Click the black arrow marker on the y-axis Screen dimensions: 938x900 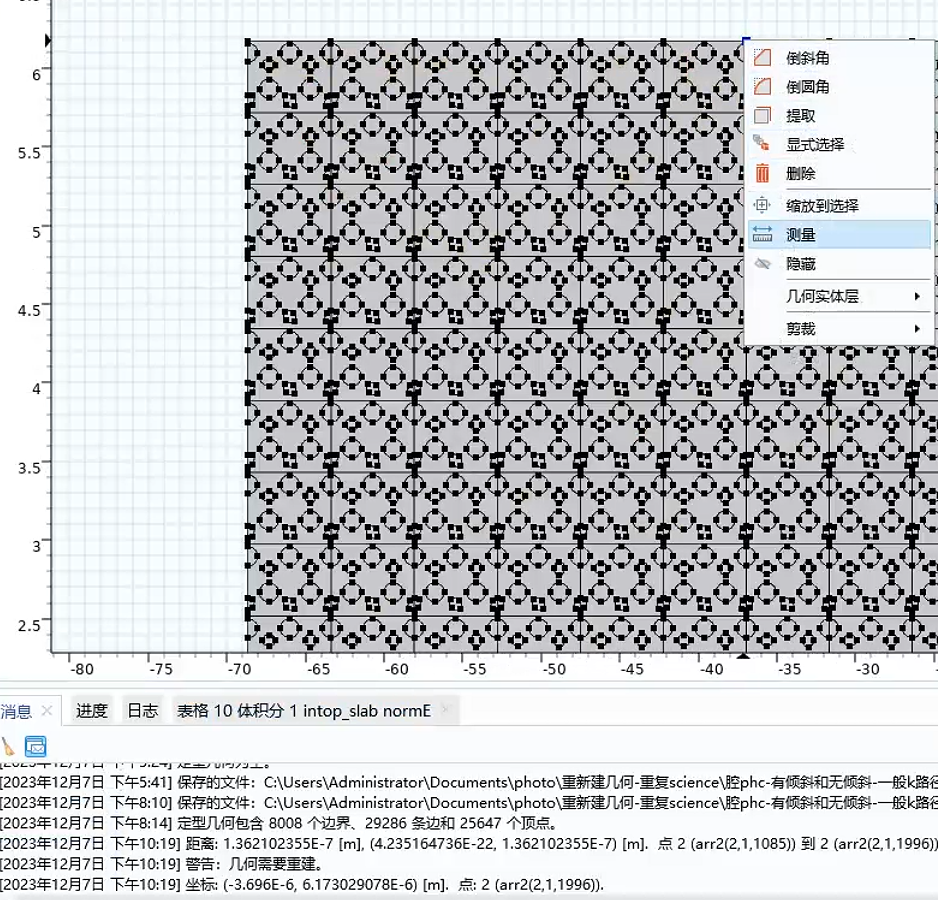click(x=48, y=41)
